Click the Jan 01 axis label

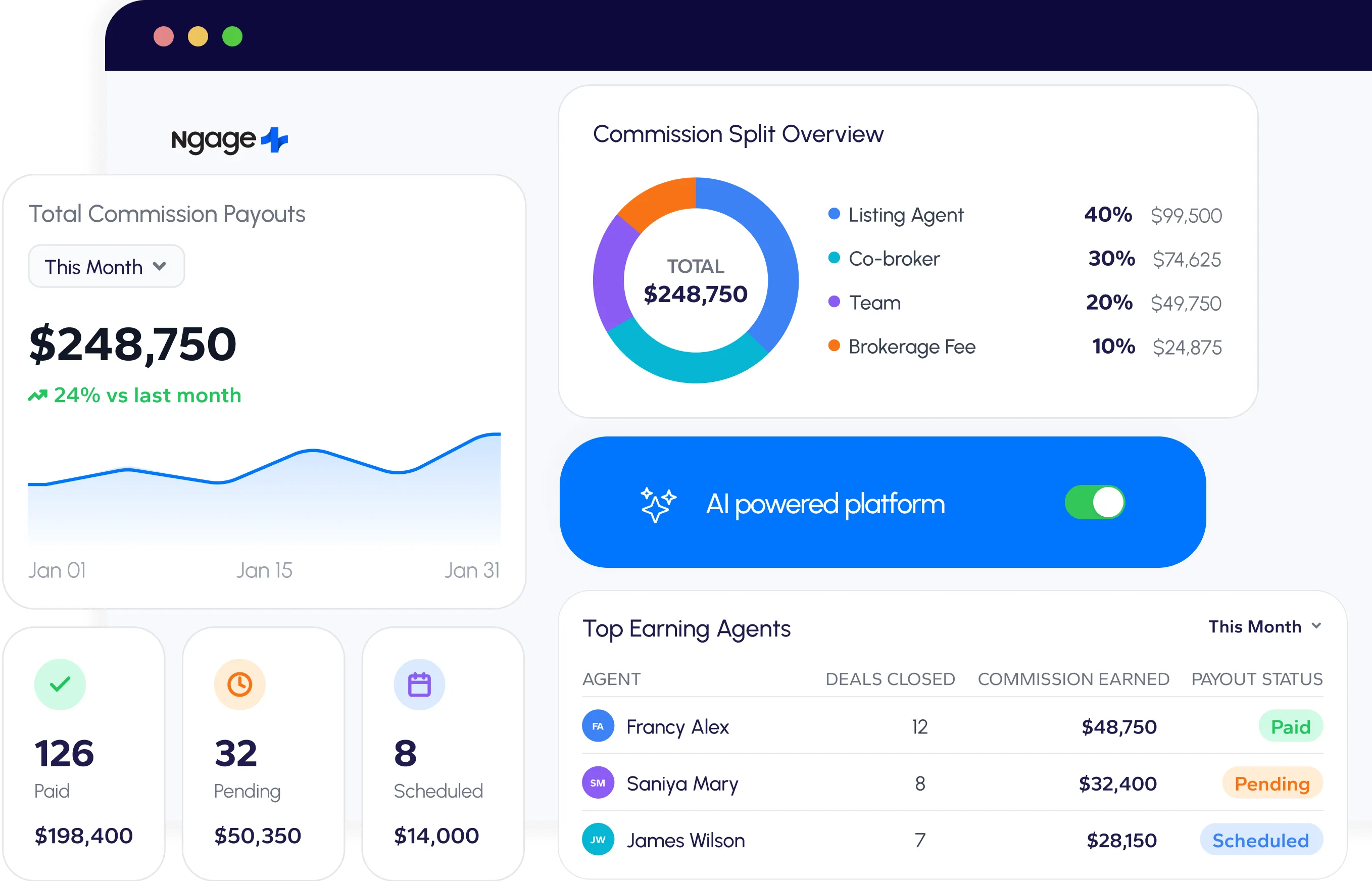pyautogui.click(x=57, y=570)
